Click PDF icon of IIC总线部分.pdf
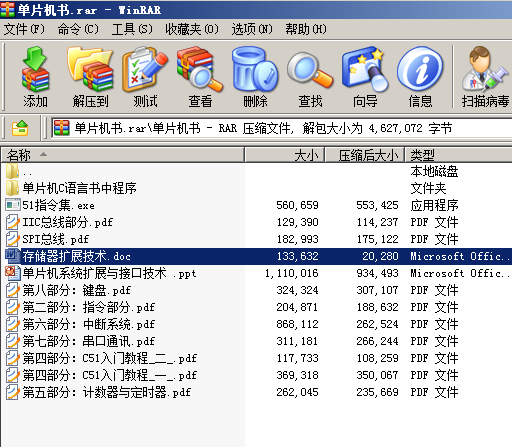The image size is (512, 447). pos(13,222)
